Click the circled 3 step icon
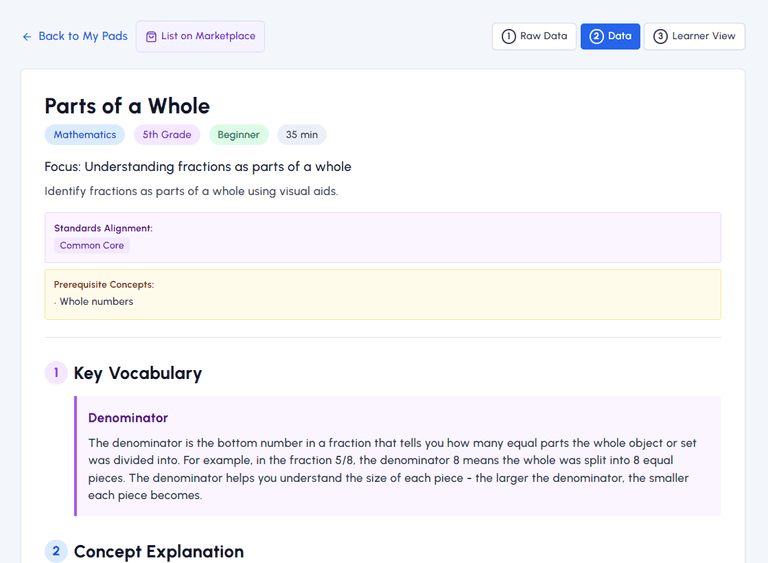This screenshot has height=563, width=768. pos(660,36)
